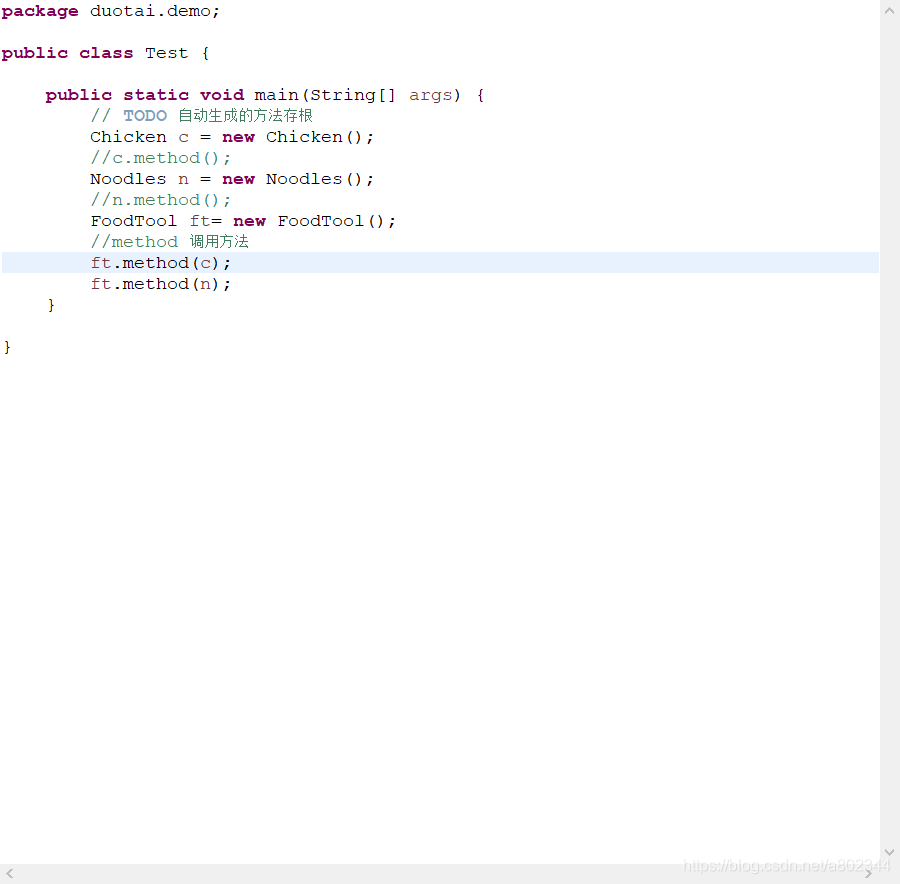The height and width of the screenshot is (884, 900).
Task: Click the horizontal scrollbar right arrow
Action: (869, 874)
